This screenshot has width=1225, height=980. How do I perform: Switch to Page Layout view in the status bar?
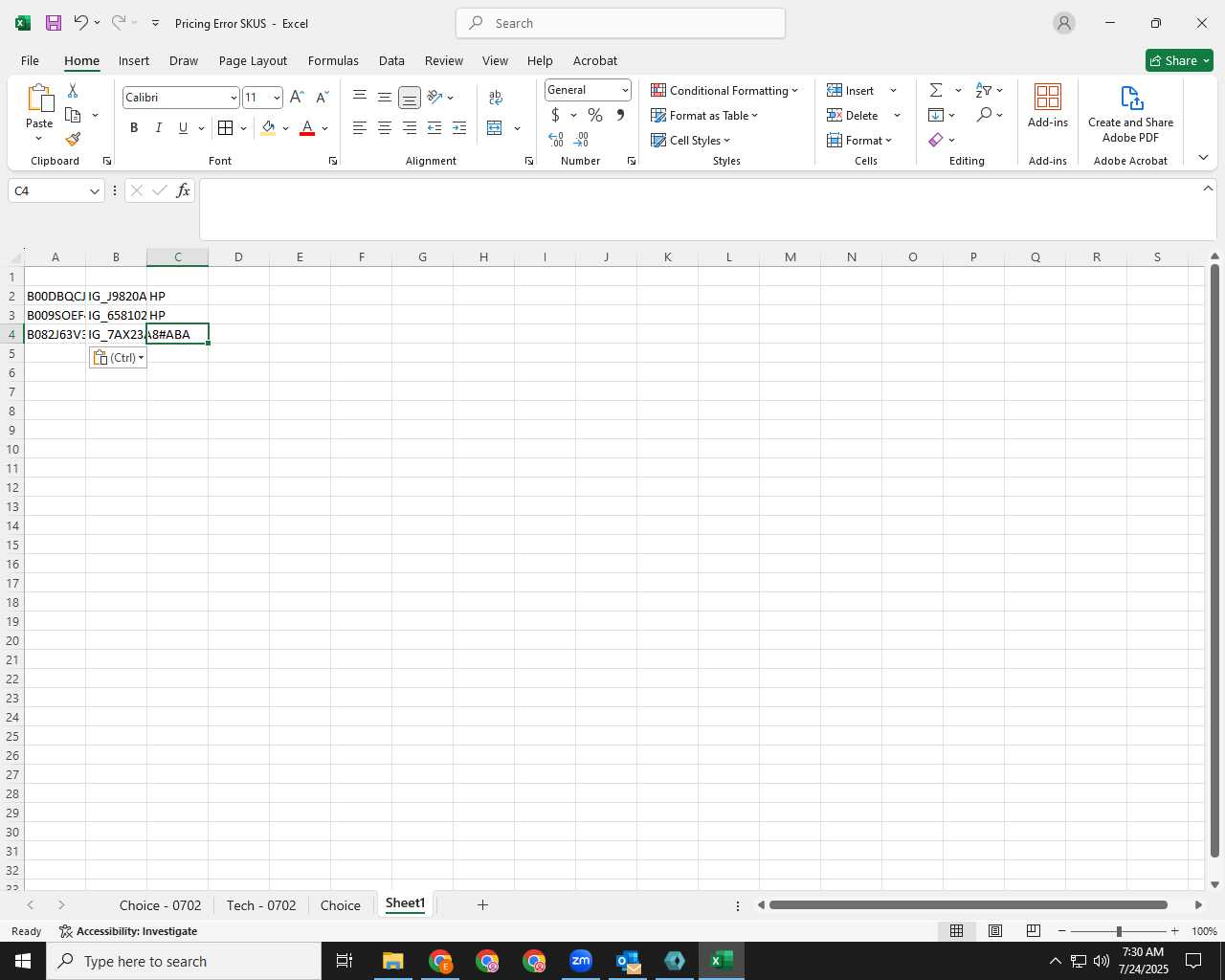point(995,931)
